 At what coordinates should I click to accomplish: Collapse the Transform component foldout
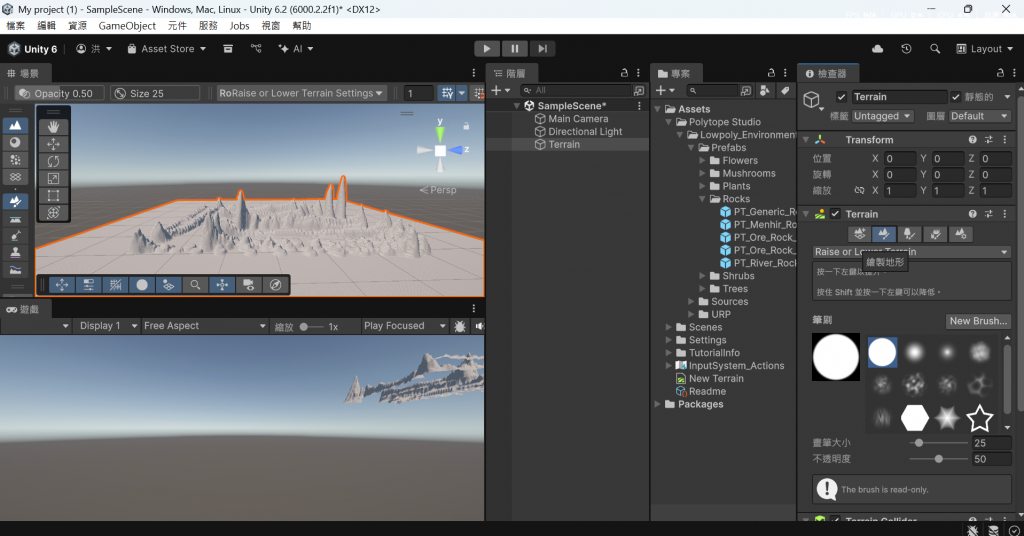806,140
